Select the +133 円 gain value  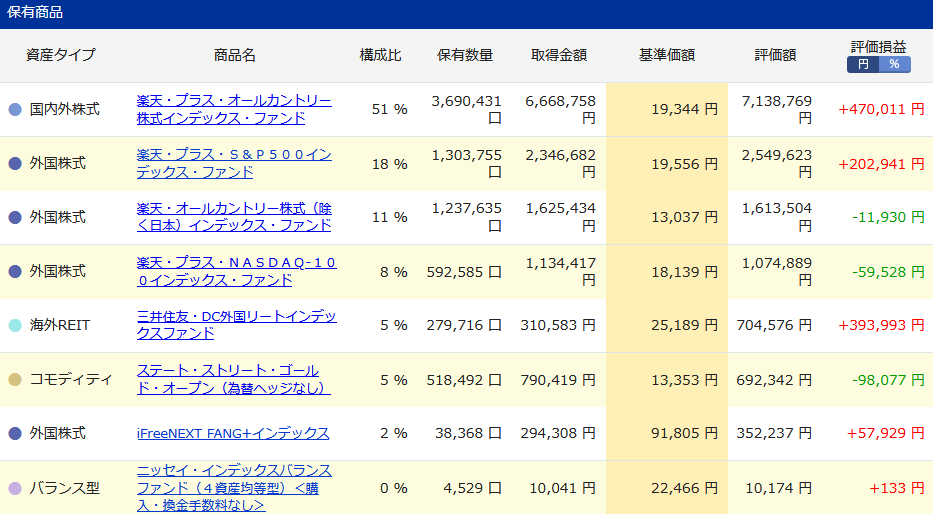pos(897,488)
